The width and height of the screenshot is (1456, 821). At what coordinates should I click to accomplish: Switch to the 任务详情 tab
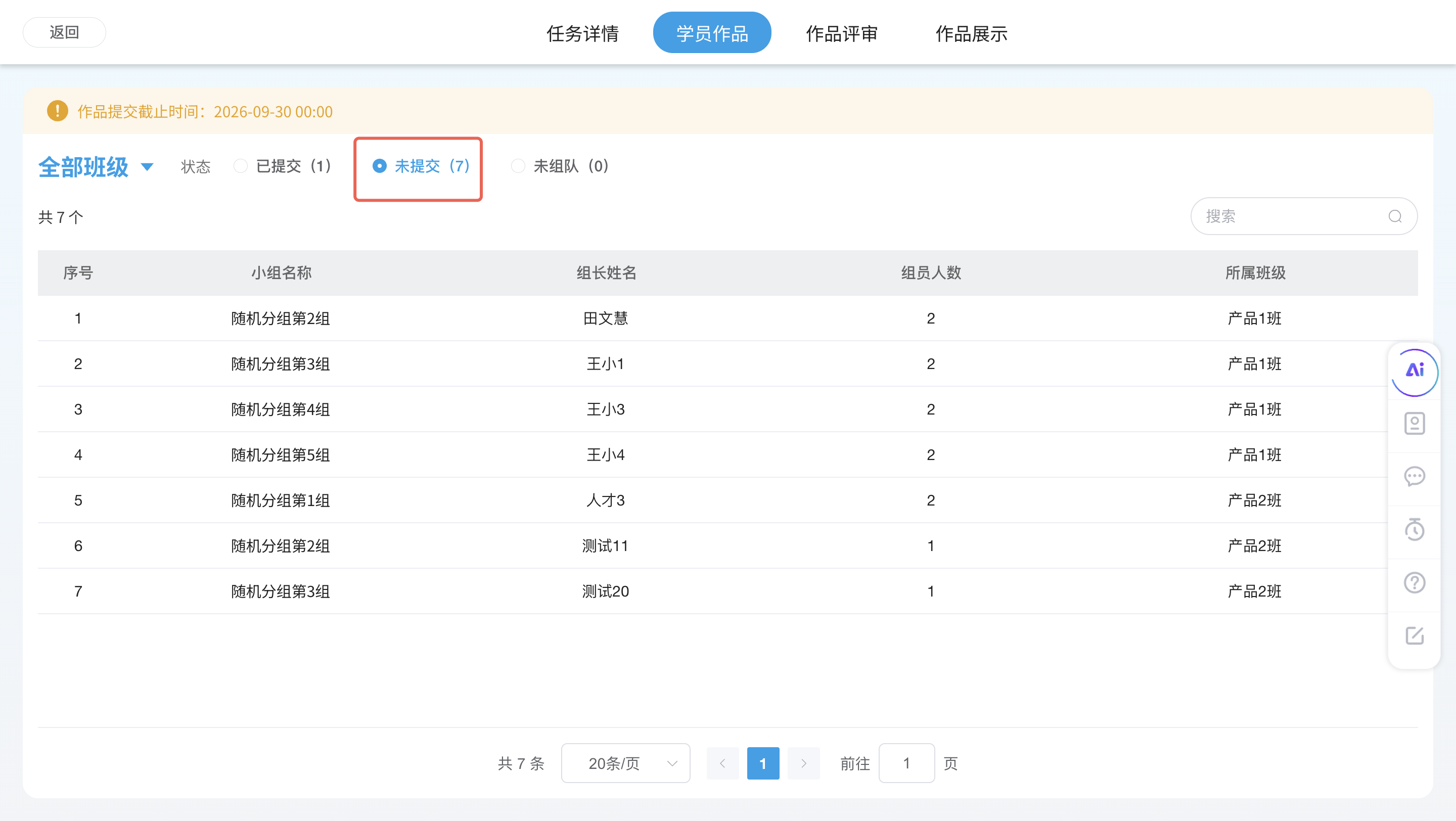pyautogui.click(x=582, y=33)
